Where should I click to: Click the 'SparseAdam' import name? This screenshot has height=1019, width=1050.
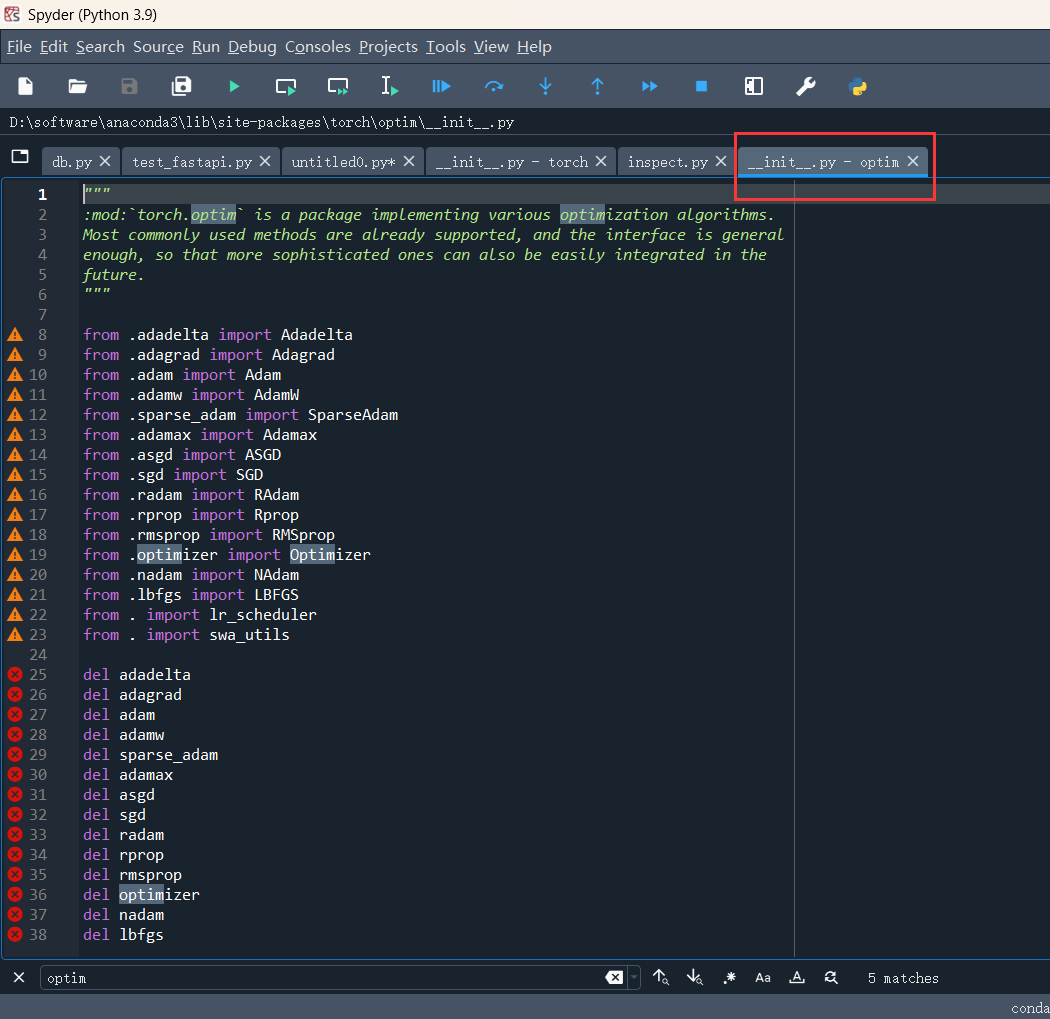353,414
